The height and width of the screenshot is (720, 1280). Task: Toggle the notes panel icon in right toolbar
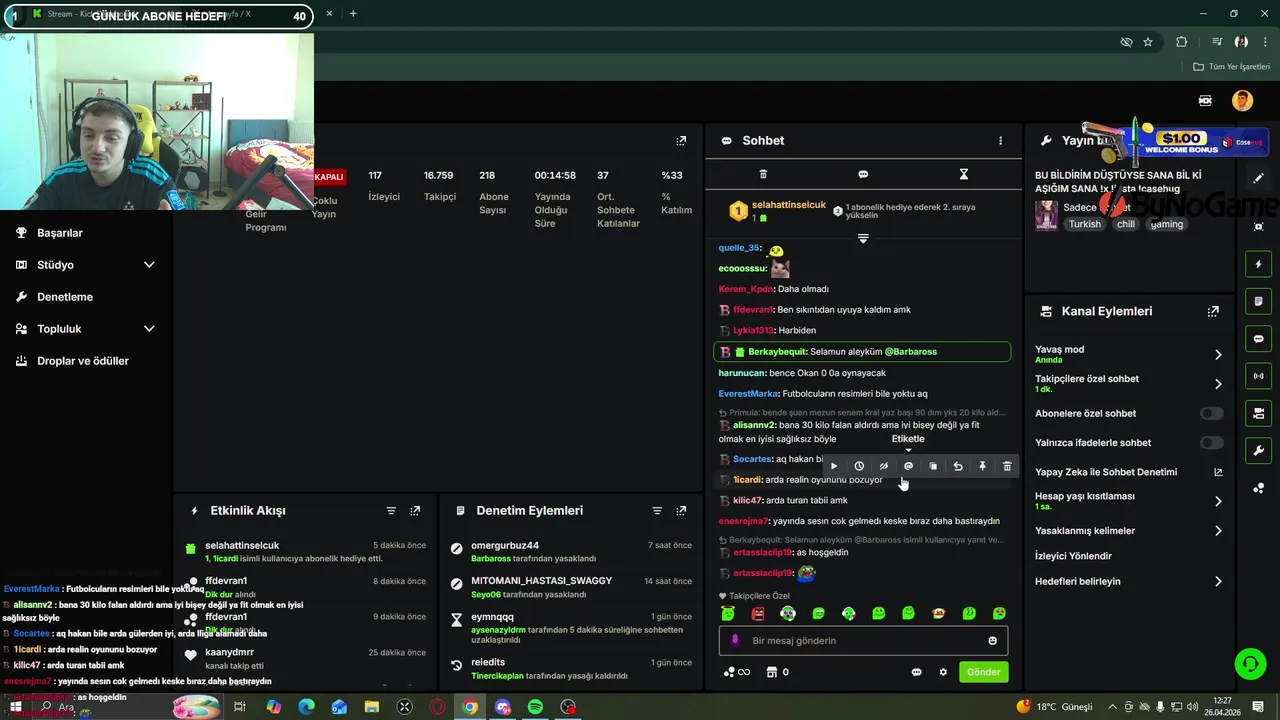pos(1259,302)
